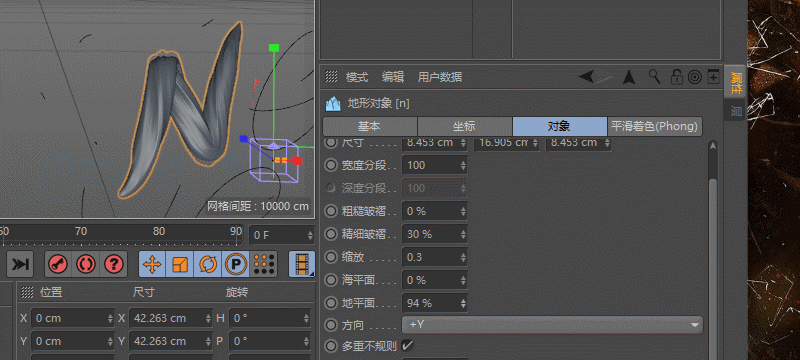Screen dimensions: 800x360
Task: Click the keyframe selection question-mark icon
Action: click(x=114, y=264)
